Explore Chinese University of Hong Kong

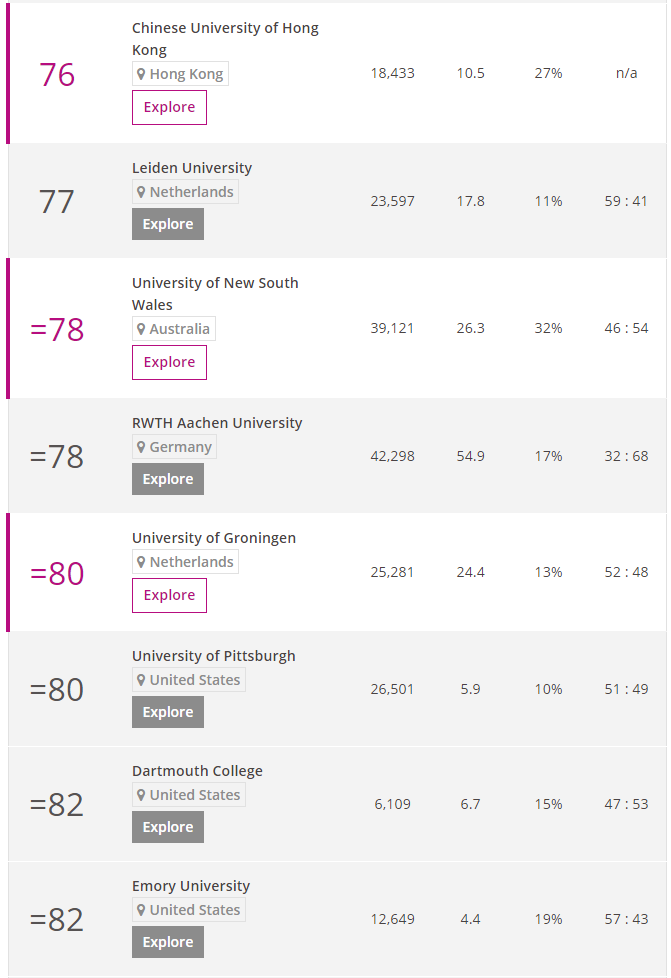click(x=169, y=107)
